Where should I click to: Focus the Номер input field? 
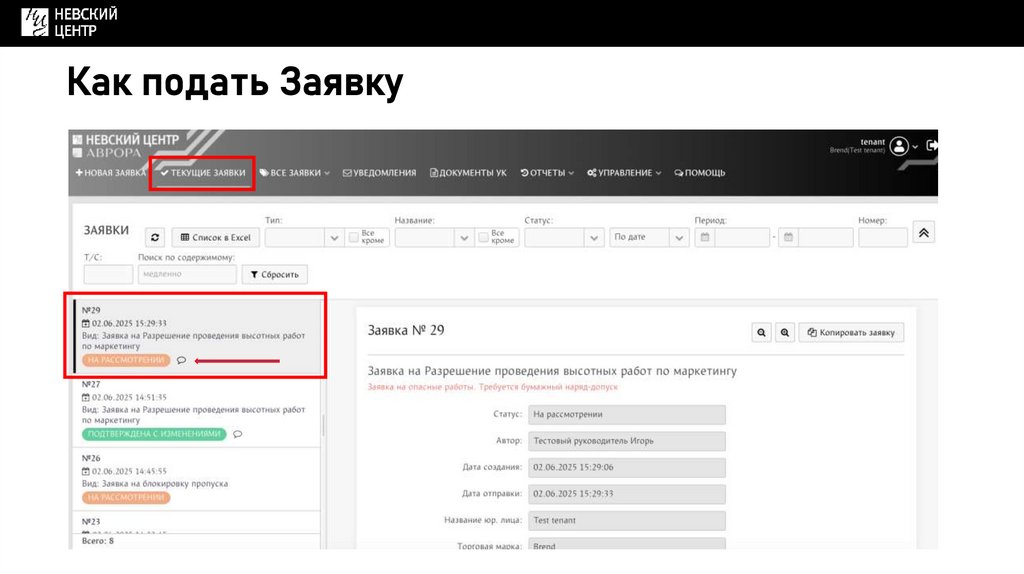click(x=883, y=237)
